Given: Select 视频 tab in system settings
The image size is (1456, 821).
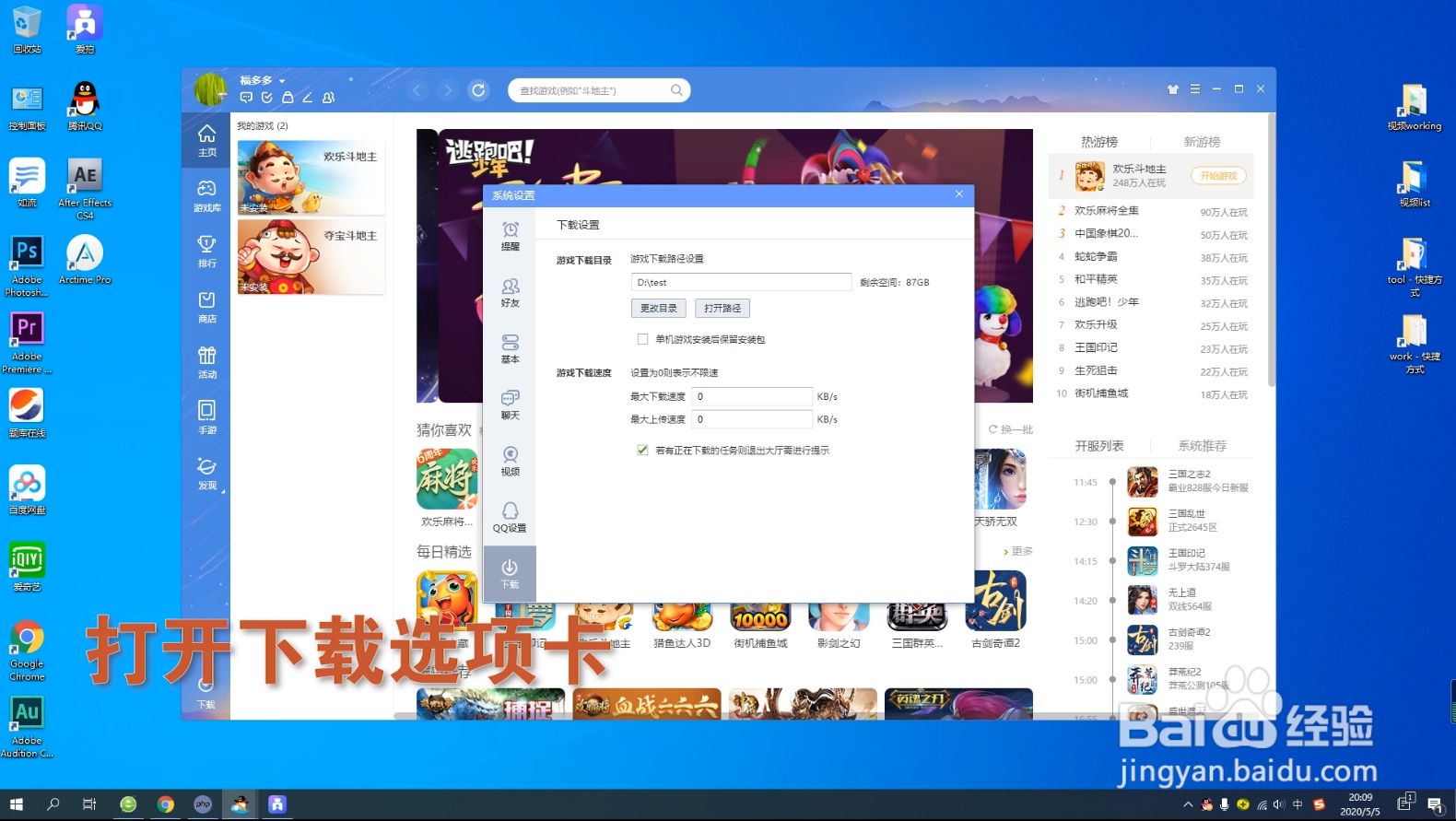Looking at the screenshot, I should coord(510,461).
